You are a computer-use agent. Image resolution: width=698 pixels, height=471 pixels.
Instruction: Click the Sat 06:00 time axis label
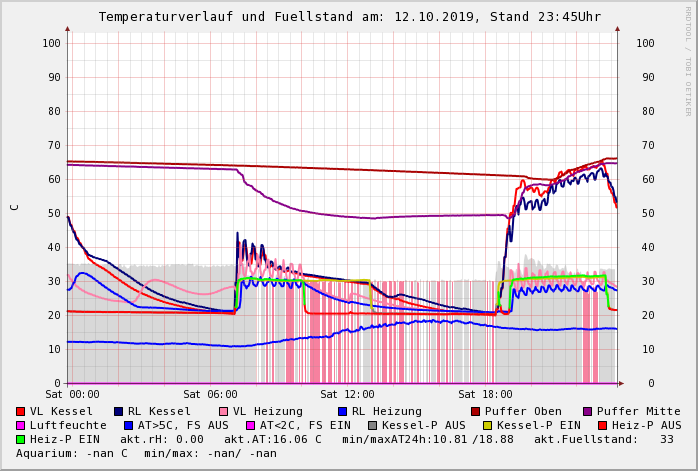click(x=210, y=395)
